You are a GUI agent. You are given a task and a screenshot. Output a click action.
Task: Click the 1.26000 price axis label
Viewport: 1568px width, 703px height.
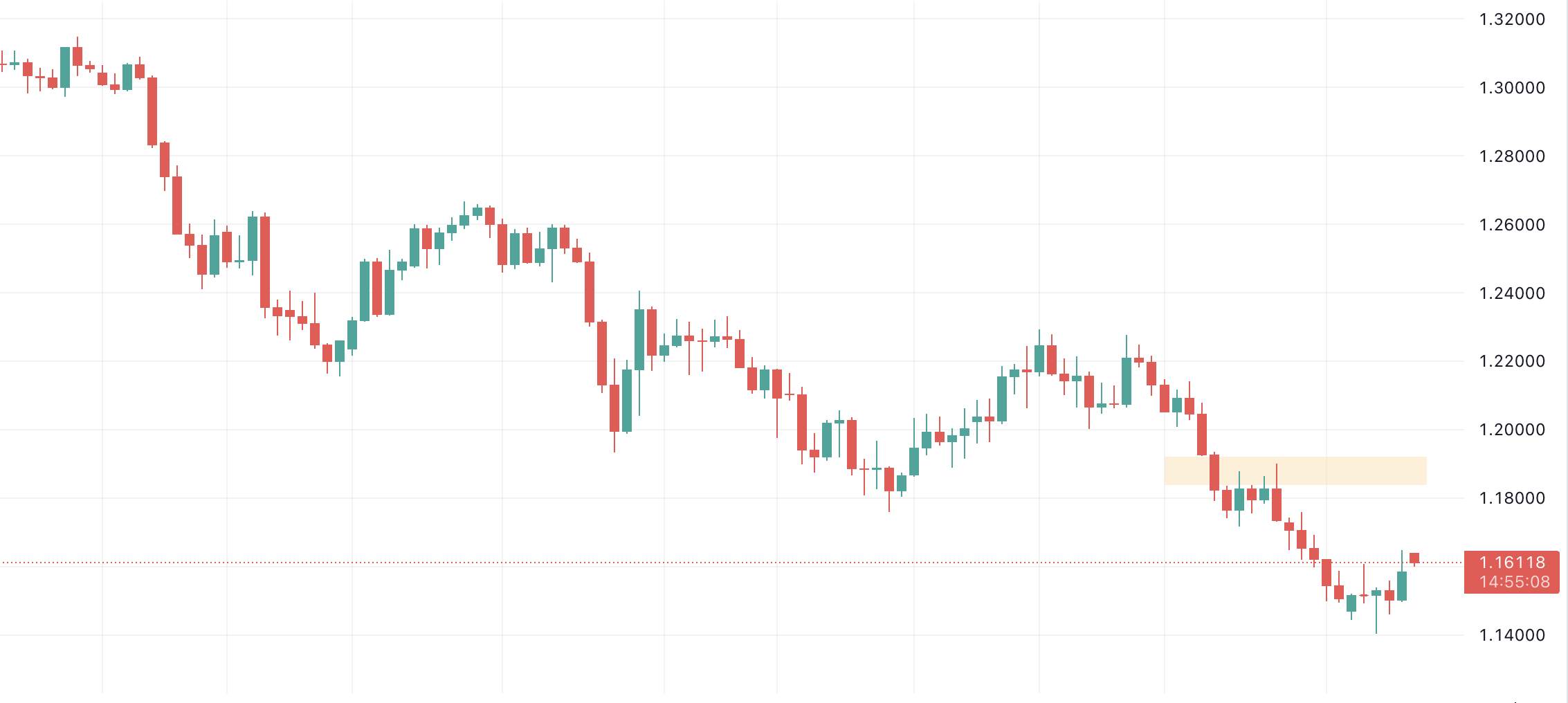coord(1512,225)
